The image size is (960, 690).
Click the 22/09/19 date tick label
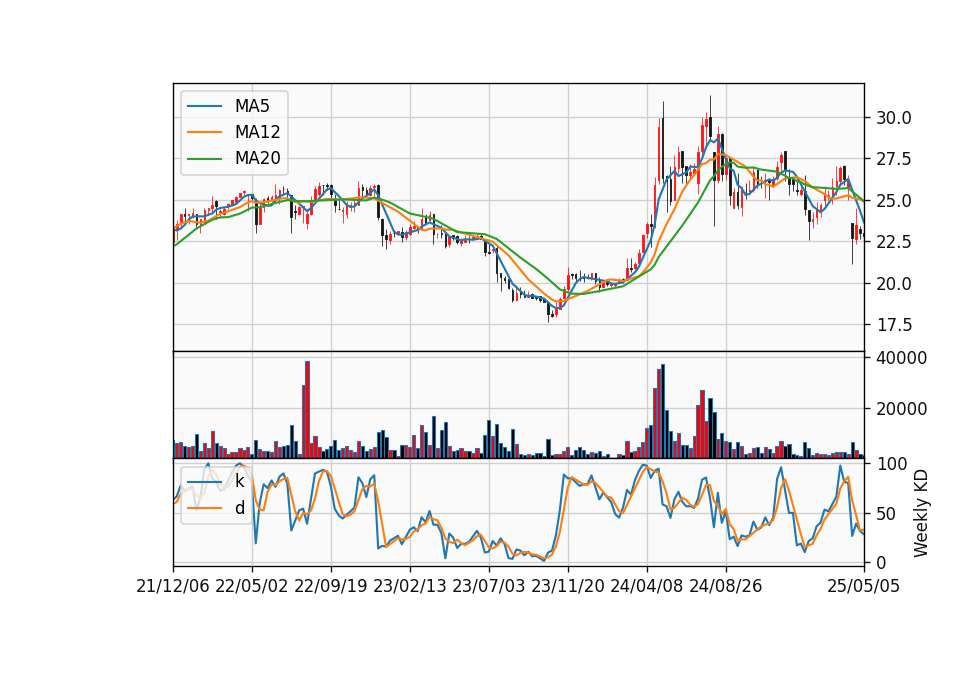click(331, 586)
